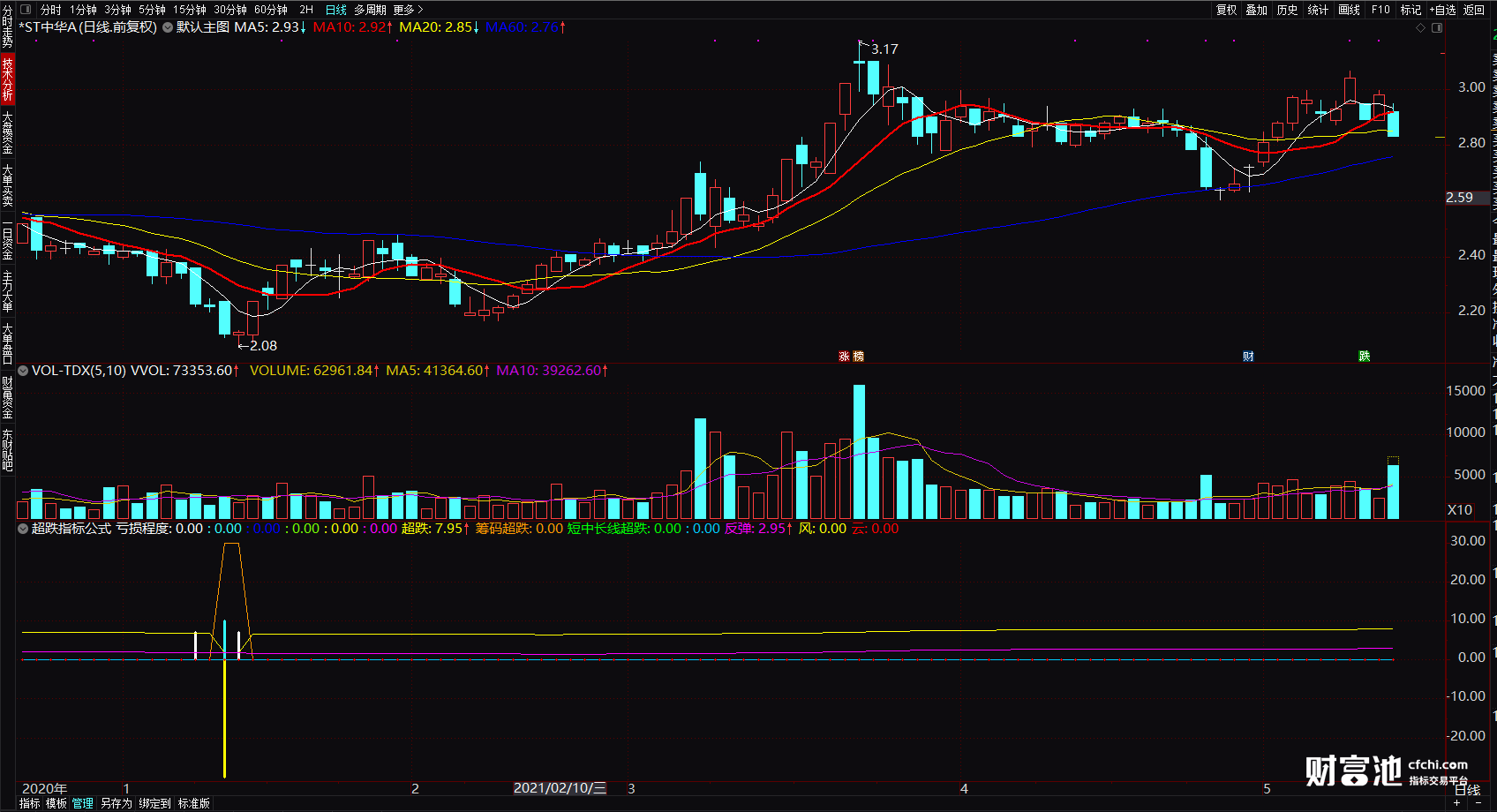Add stock via +自选 button
The width and height of the screenshot is (1497, 812).
(1443, 10)
